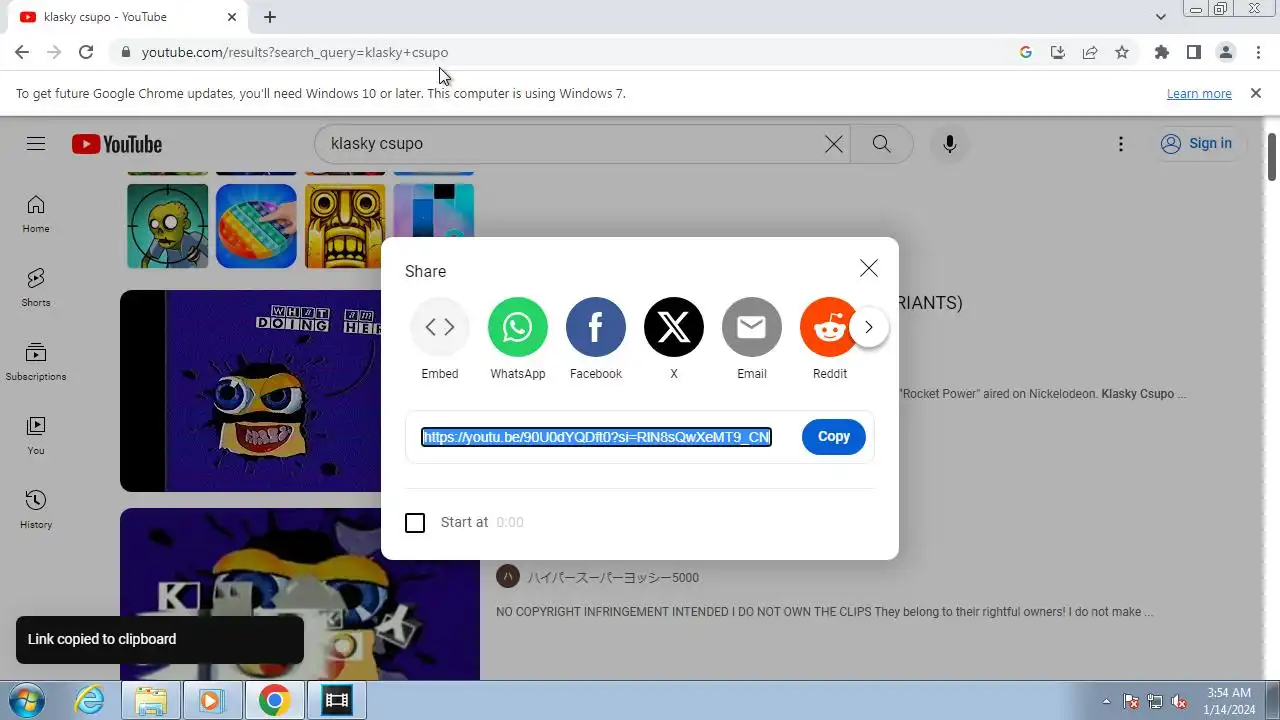The width and height of the screenshot is (1280, 720).
Task: Open YouTube settings three-dot menu
Action: 1121,144
